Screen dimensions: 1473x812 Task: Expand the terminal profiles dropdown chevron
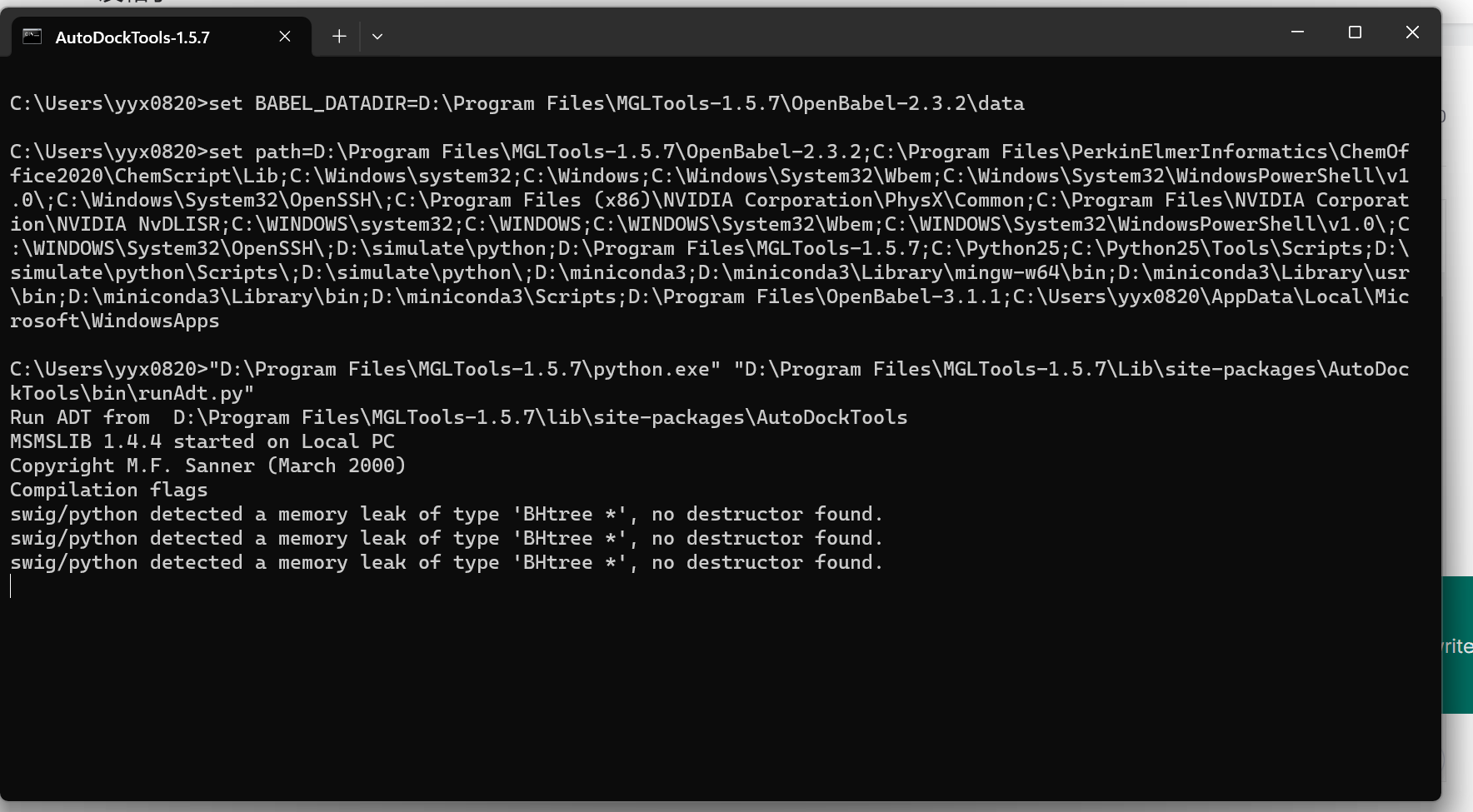377,37
